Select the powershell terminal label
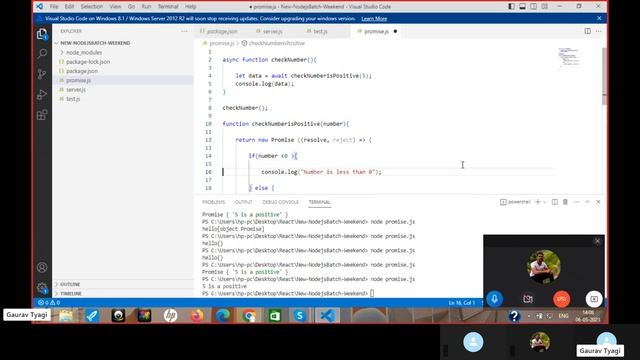Screen dimensions: 640x360 515,202
